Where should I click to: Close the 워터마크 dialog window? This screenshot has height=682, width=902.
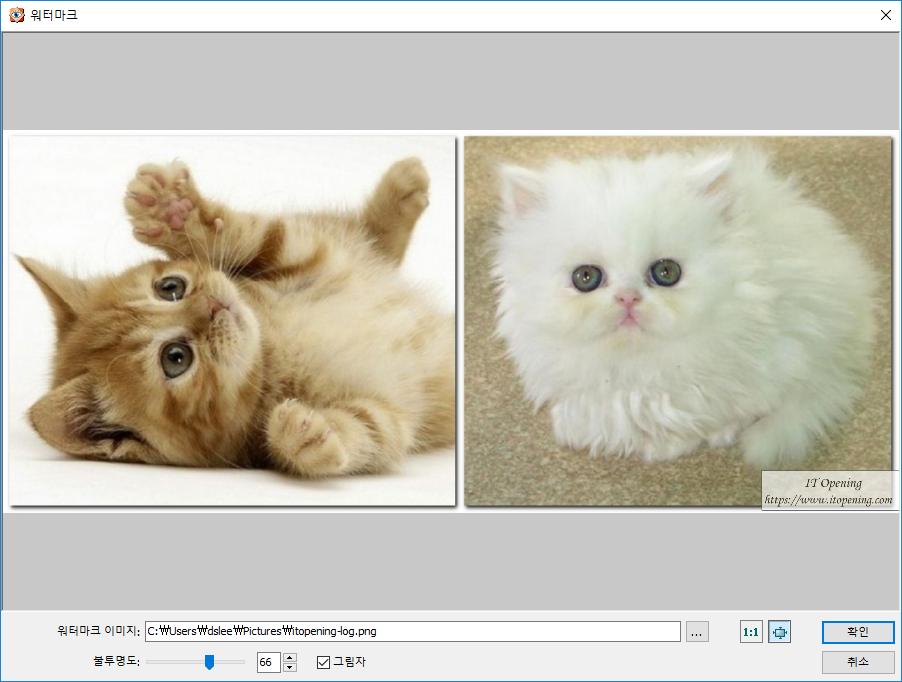pyautogui.click(x=885, y=15)
